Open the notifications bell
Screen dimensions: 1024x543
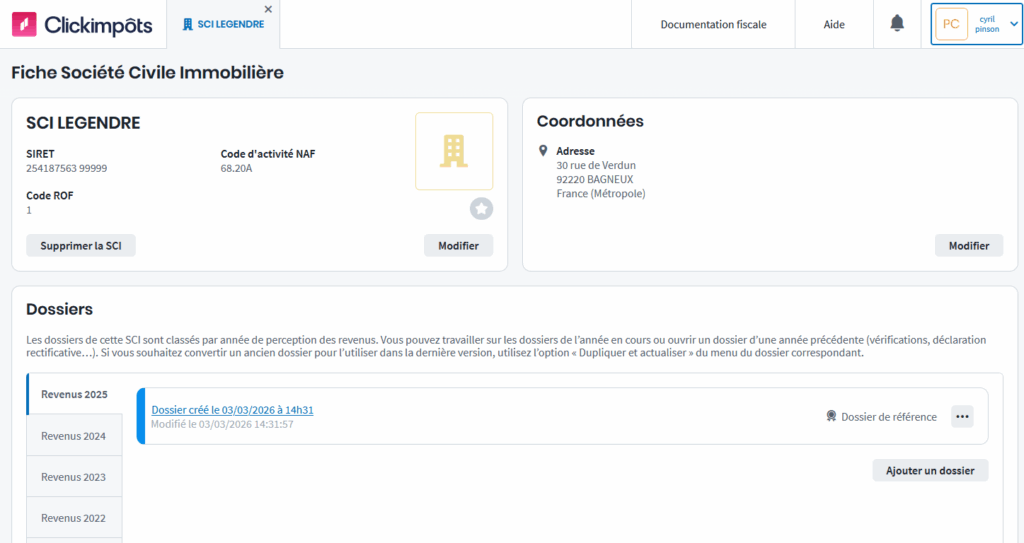(x=897, y=24)
